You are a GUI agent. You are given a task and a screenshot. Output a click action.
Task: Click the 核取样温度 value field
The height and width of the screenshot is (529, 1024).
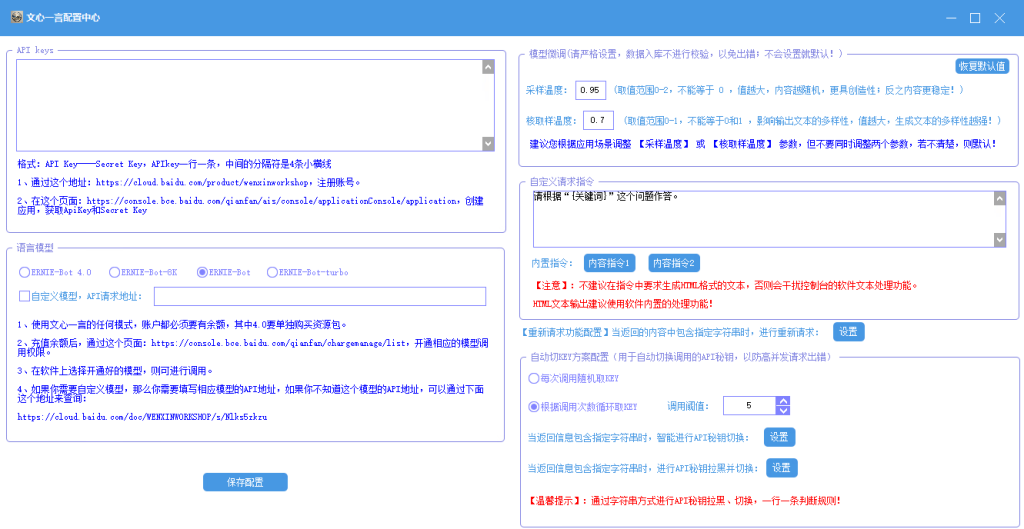pyautogui.click(x=598, y=120)
